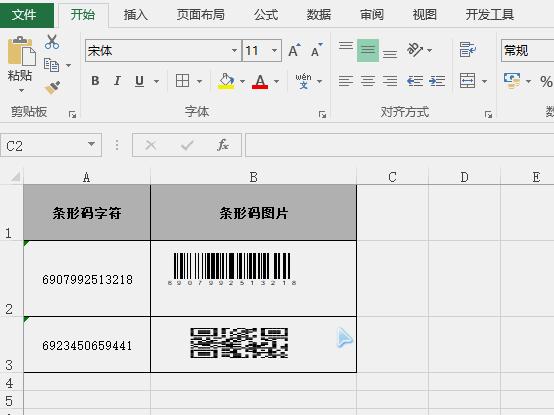Switch to 视图 tab
The image size is (554, 415).
point(425,15)
